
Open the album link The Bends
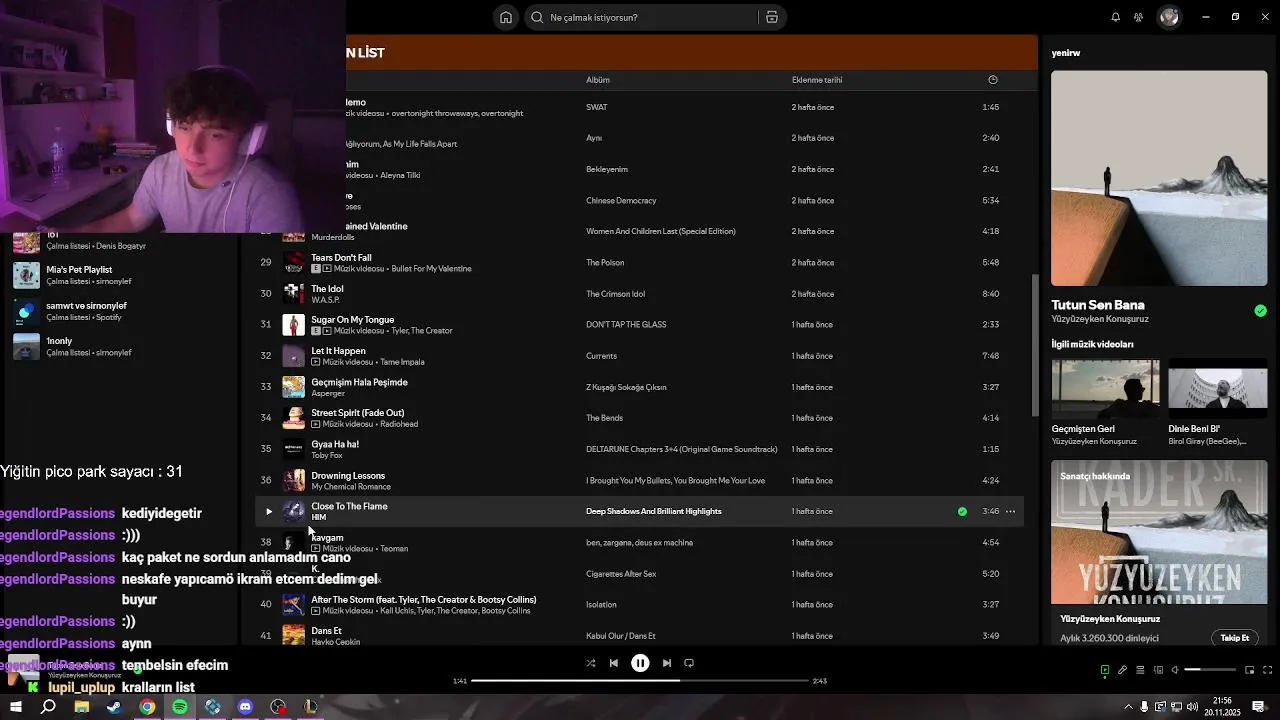point(604,418)
